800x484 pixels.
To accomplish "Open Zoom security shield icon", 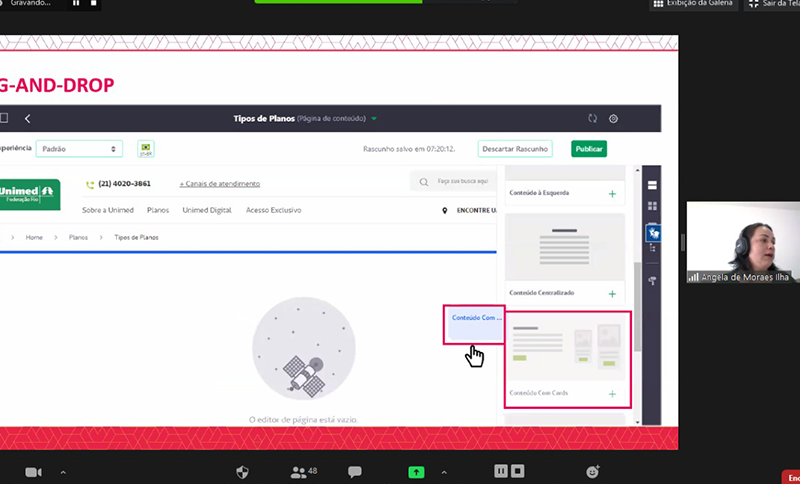I will [x=242, y=471].
